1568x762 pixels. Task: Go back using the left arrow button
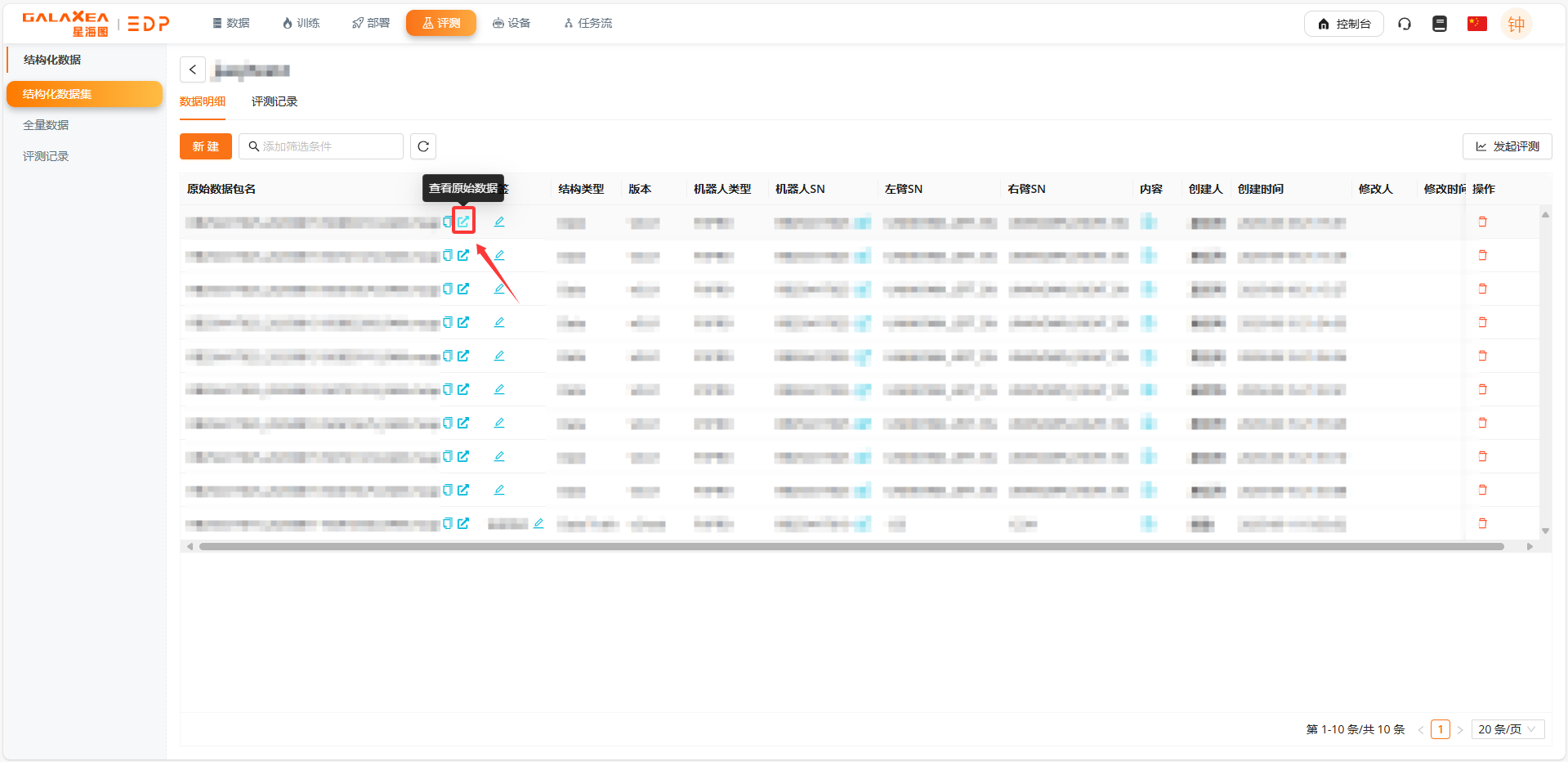[x=193, y=69]
